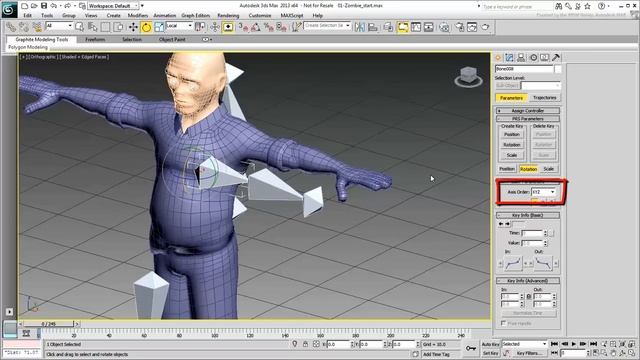Expand the Assign Controller rollout

tap(528, 111)
